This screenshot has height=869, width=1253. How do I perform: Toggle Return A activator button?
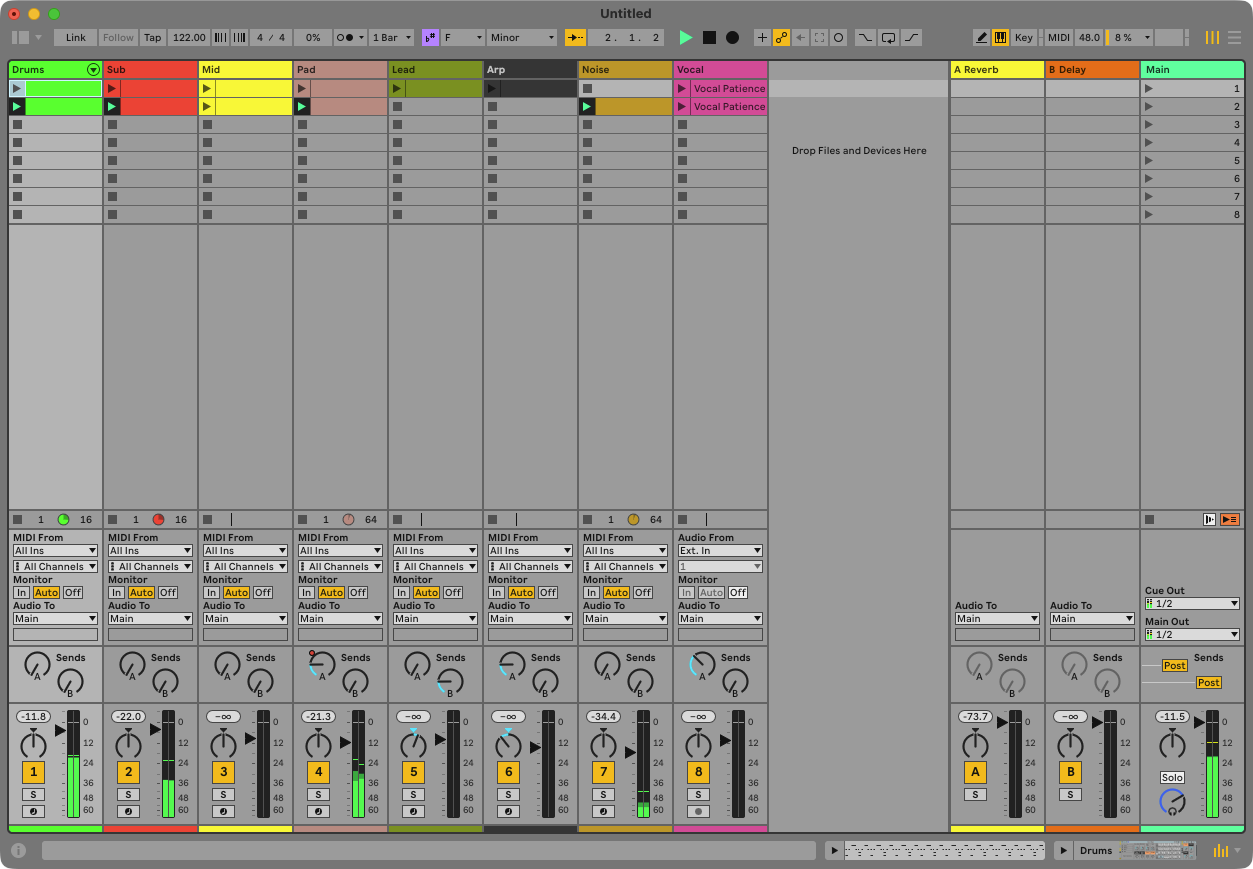click(x=975, y=772)
